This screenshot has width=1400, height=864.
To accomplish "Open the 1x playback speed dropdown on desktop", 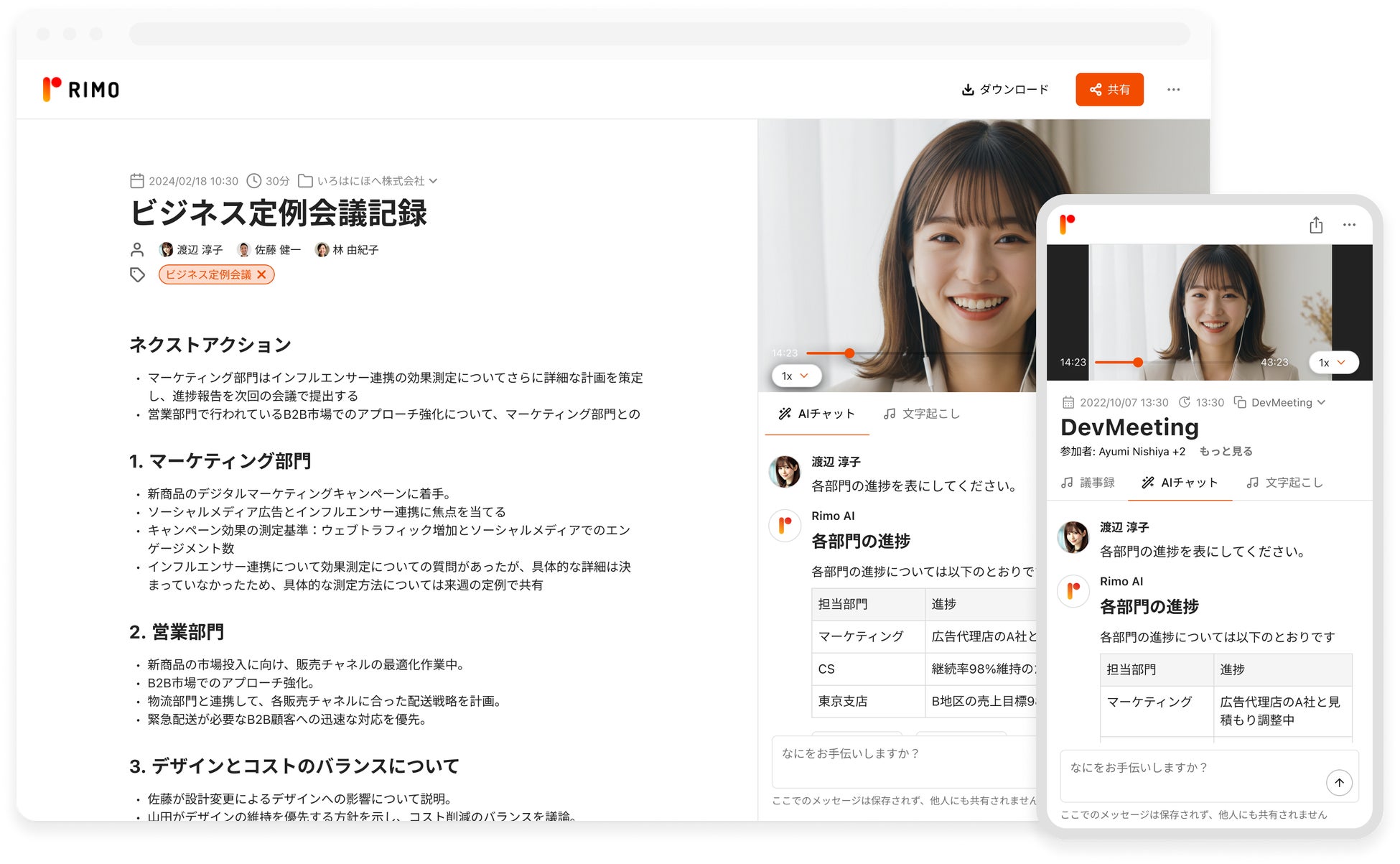I will tap(795, 376).
